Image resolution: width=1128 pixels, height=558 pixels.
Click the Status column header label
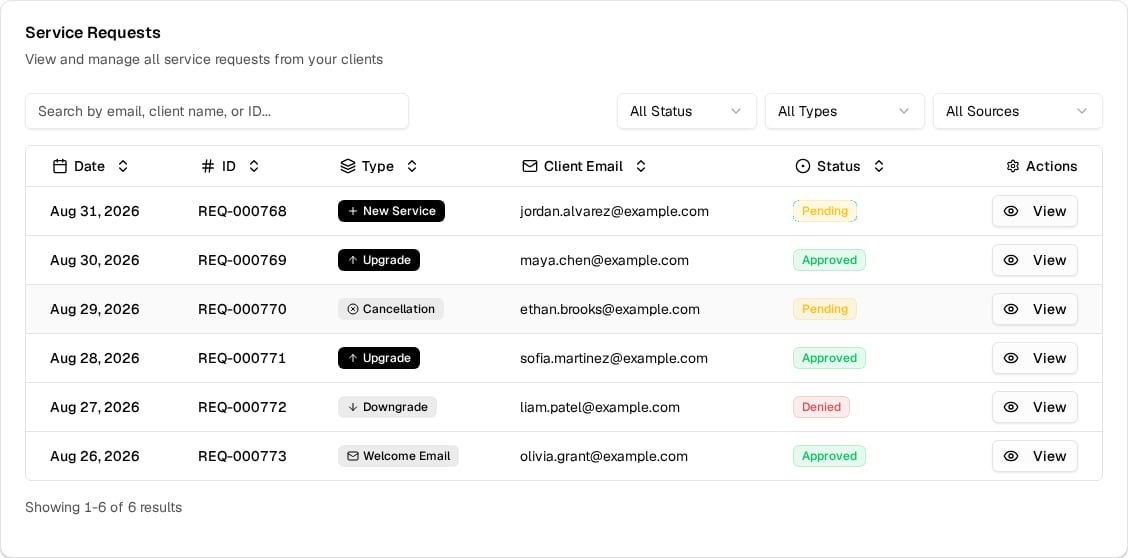point(839,166)
